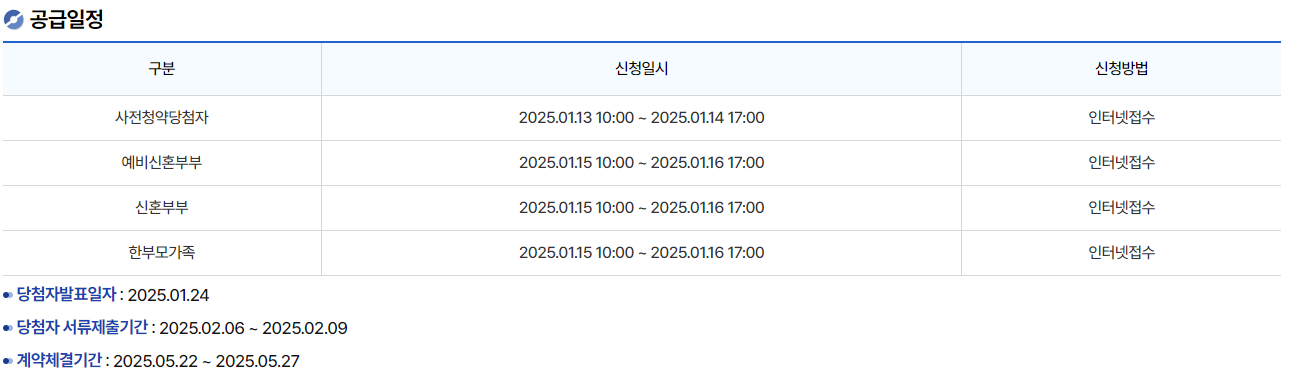Select the 구분 column header
This screenshot has width=1291, height=382.
click(162, 69)
